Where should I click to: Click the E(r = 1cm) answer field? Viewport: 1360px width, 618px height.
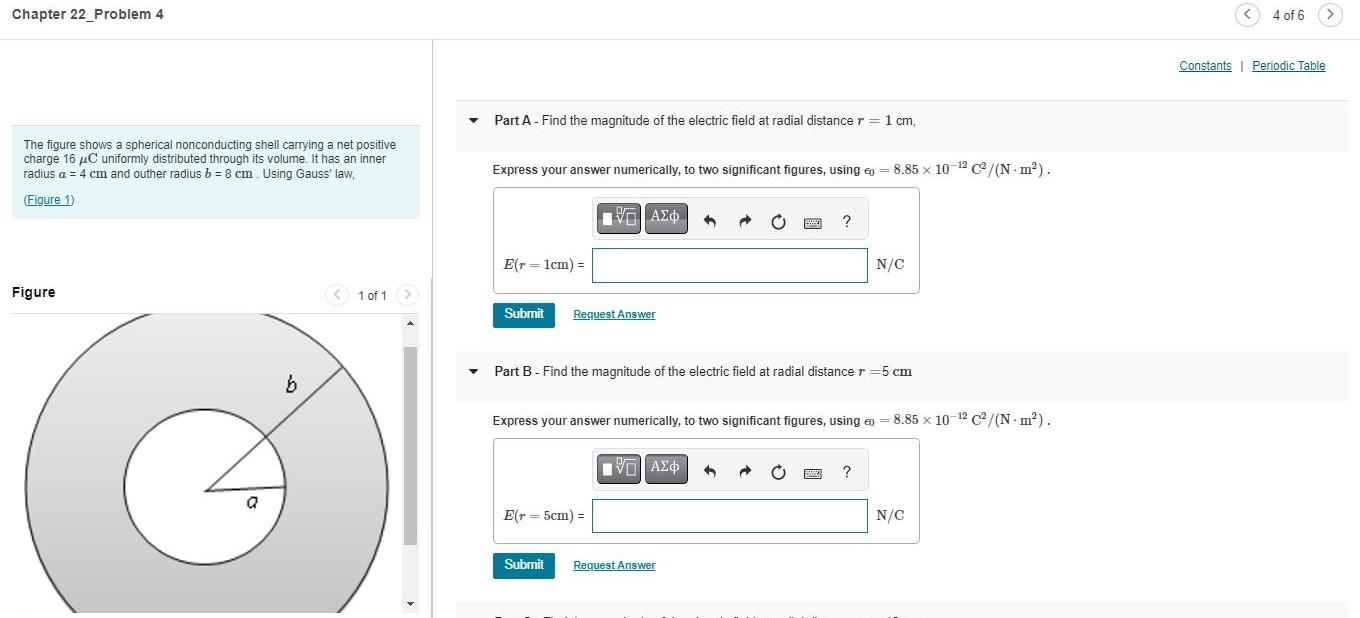tap(730, 265)
